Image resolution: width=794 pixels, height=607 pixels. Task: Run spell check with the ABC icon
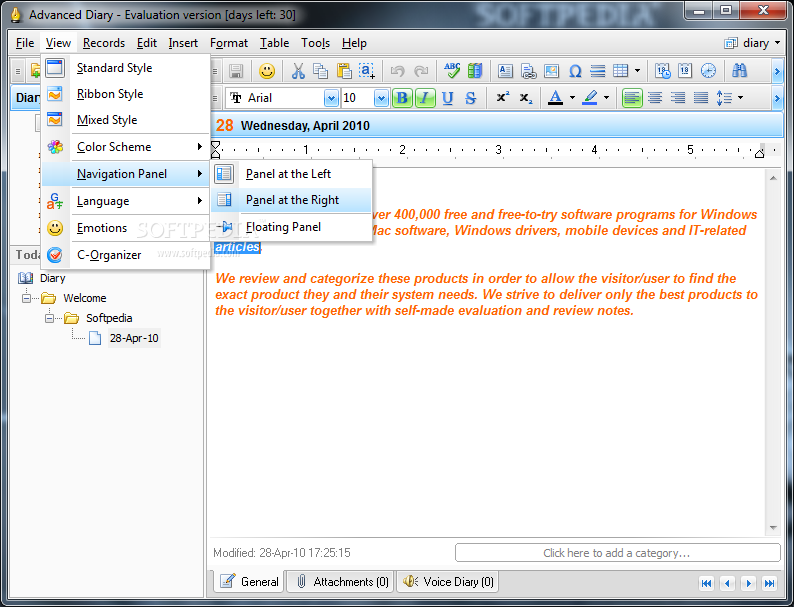click(452, 71)
